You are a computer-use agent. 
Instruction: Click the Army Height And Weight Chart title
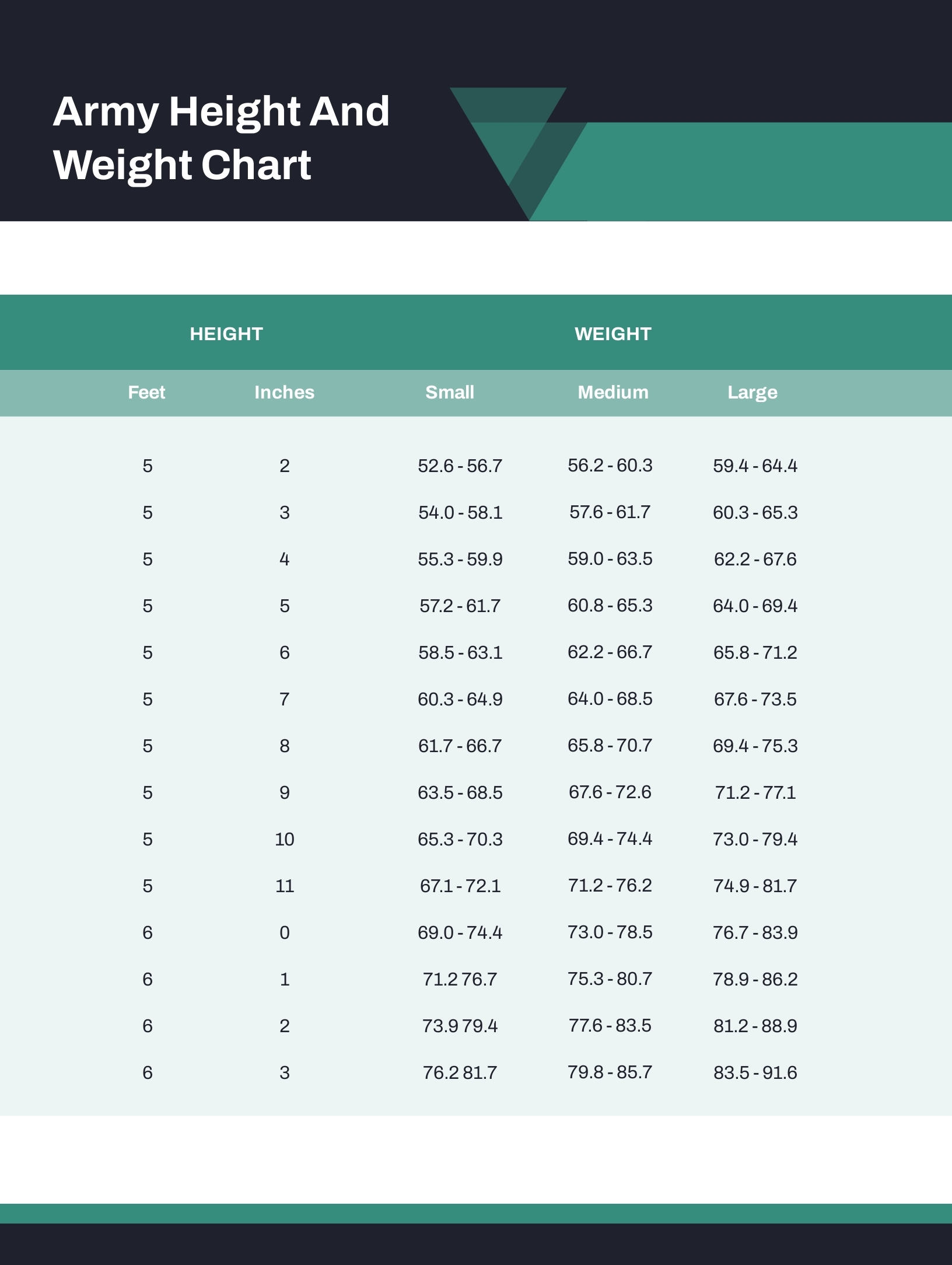tap(221, 138)
